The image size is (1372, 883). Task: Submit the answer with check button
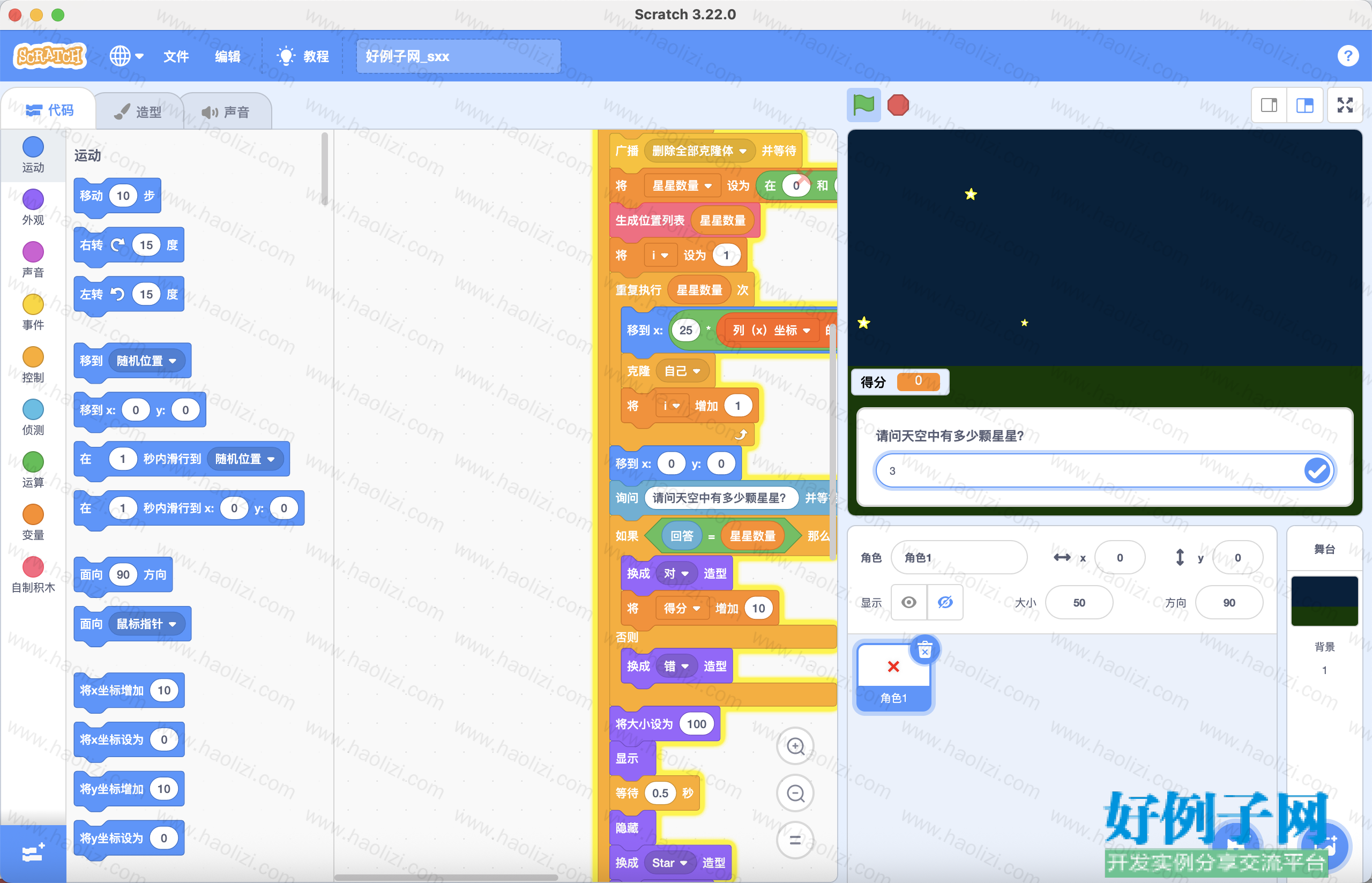1316,471
